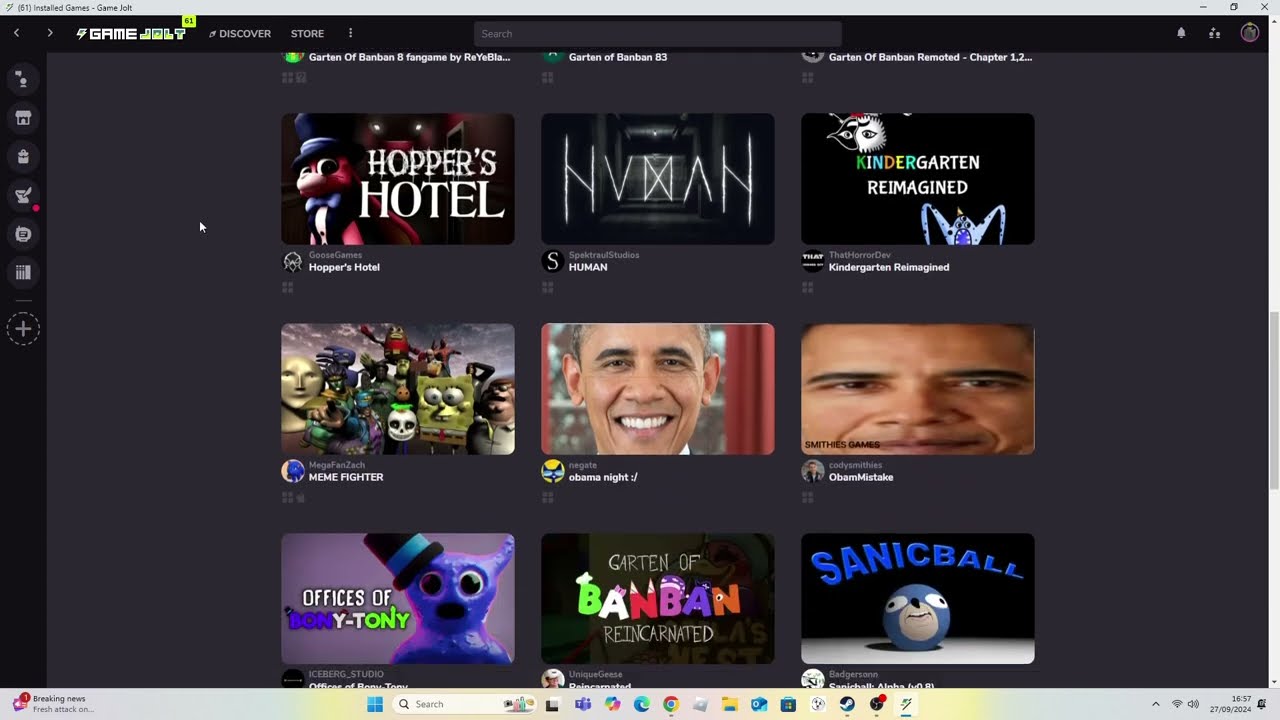This screenshot has width=1280, height=720.
Task: Click the ObamMistake thumbnail
Action: coord(918,389)
